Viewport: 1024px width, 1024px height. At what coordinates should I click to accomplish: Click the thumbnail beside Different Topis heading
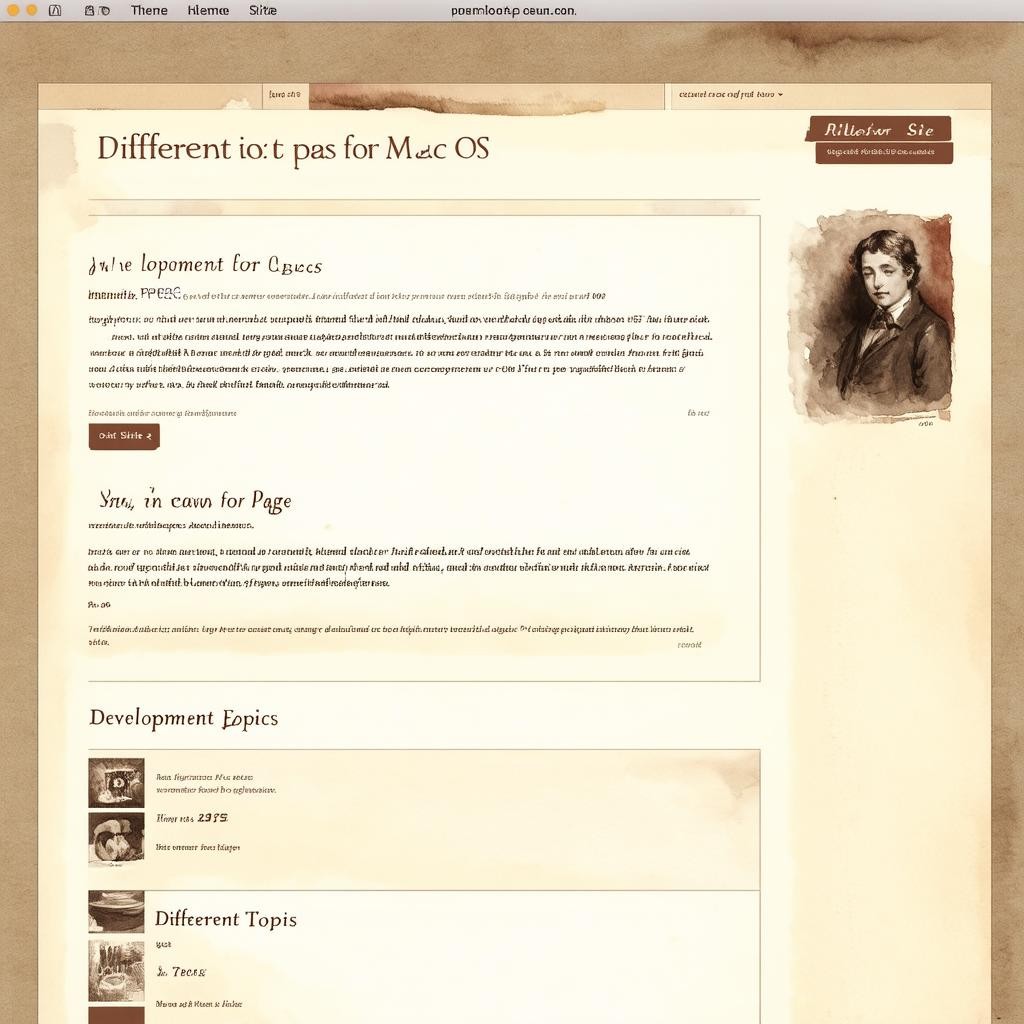(116, 911)
